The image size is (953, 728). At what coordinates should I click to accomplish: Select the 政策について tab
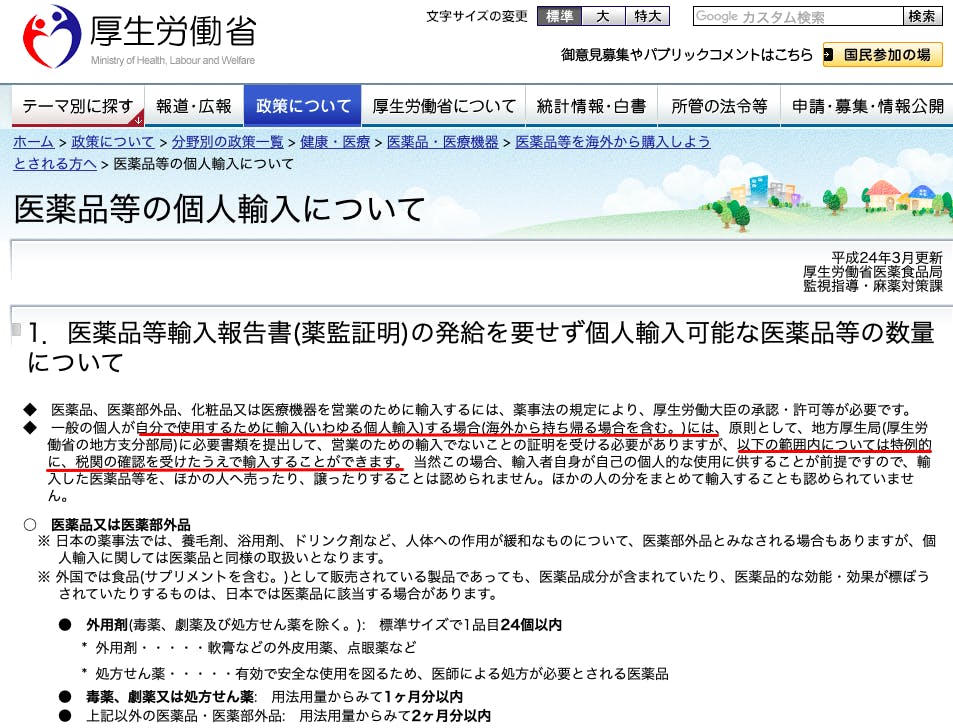303,106
